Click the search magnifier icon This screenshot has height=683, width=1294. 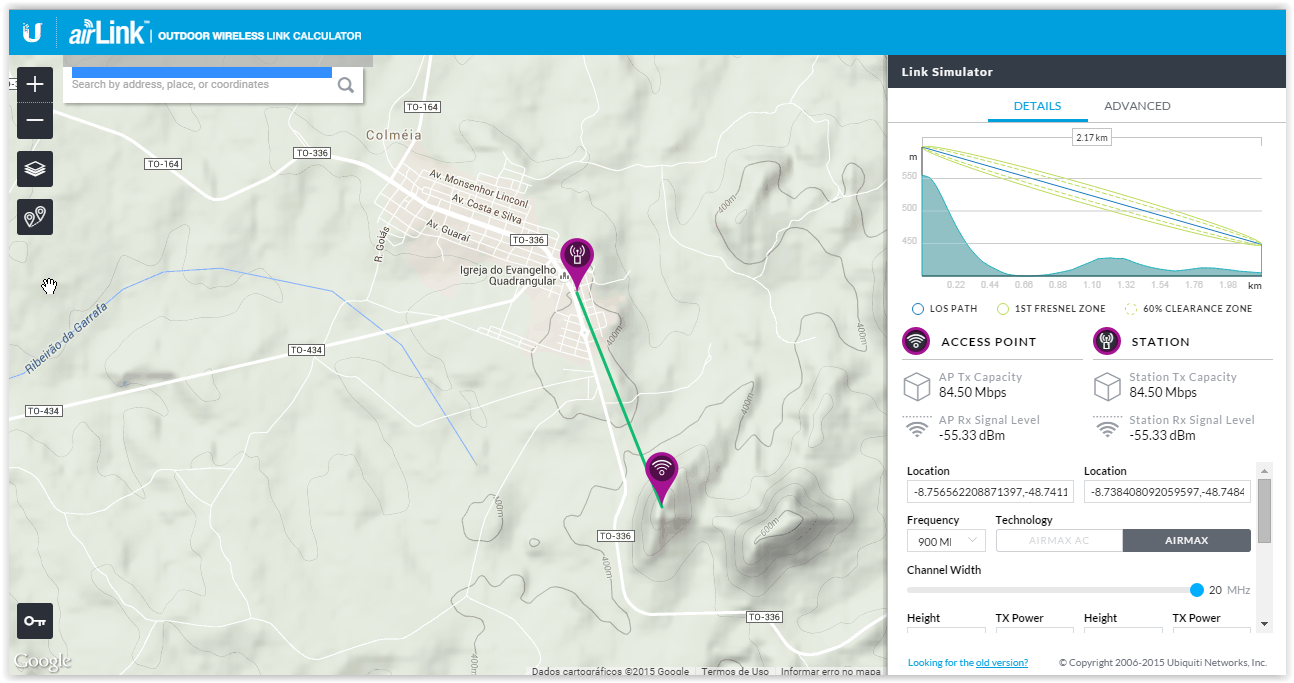346,85
